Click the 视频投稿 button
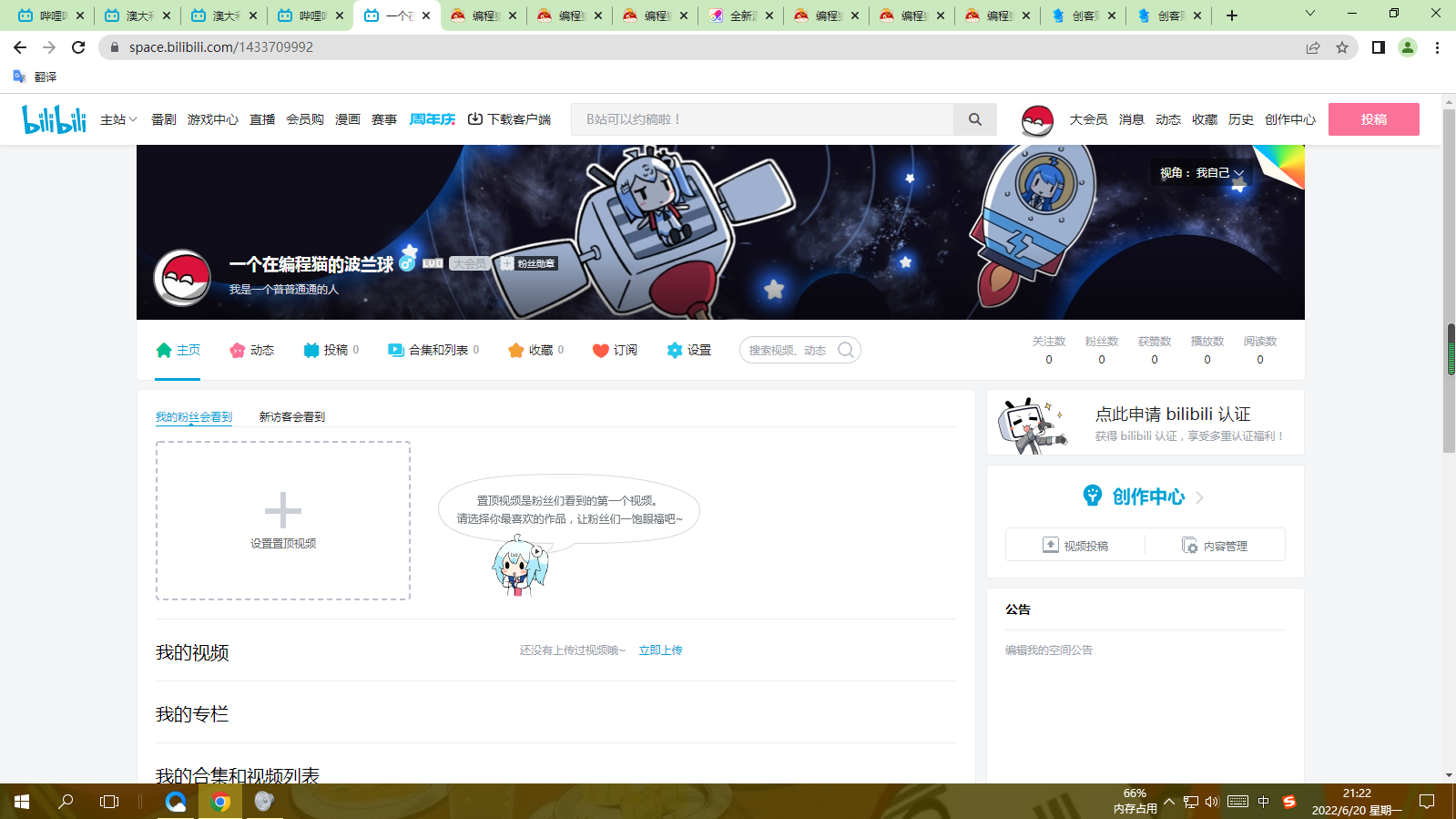This screenshot has width=1456, height=819. click(x=1075, y=545)
